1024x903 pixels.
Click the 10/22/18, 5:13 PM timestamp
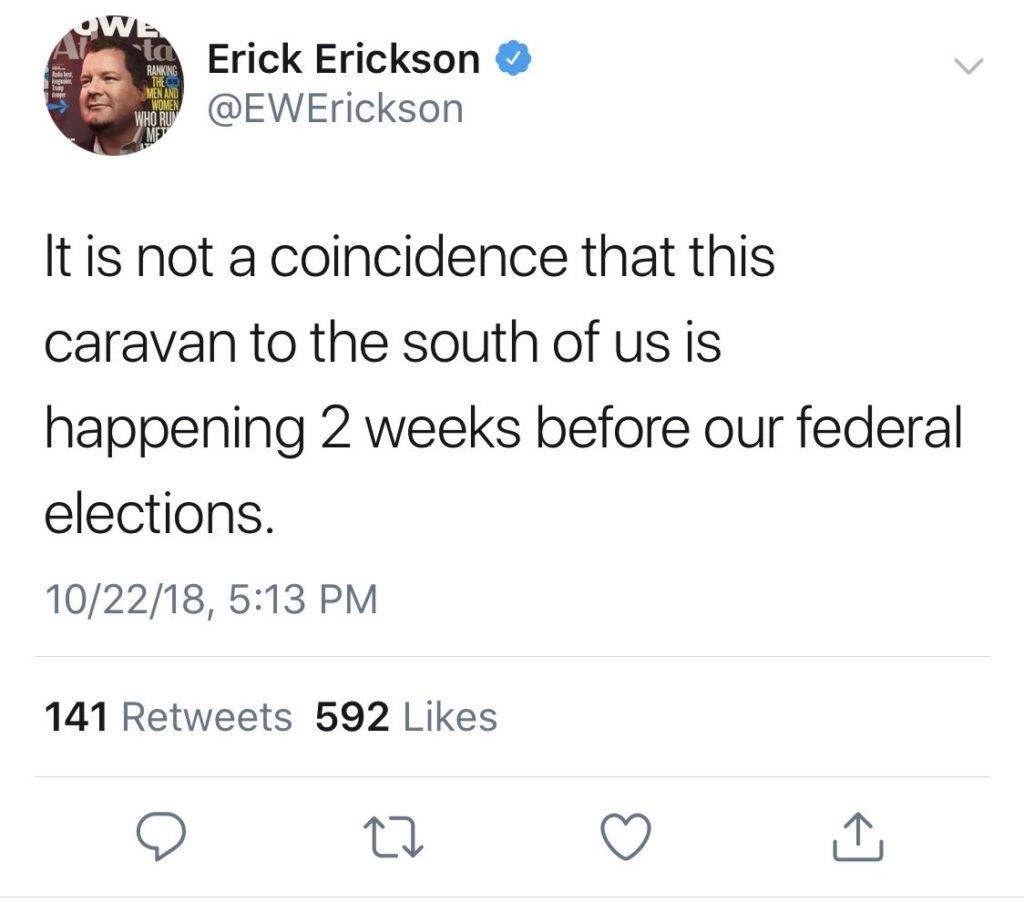212,599
